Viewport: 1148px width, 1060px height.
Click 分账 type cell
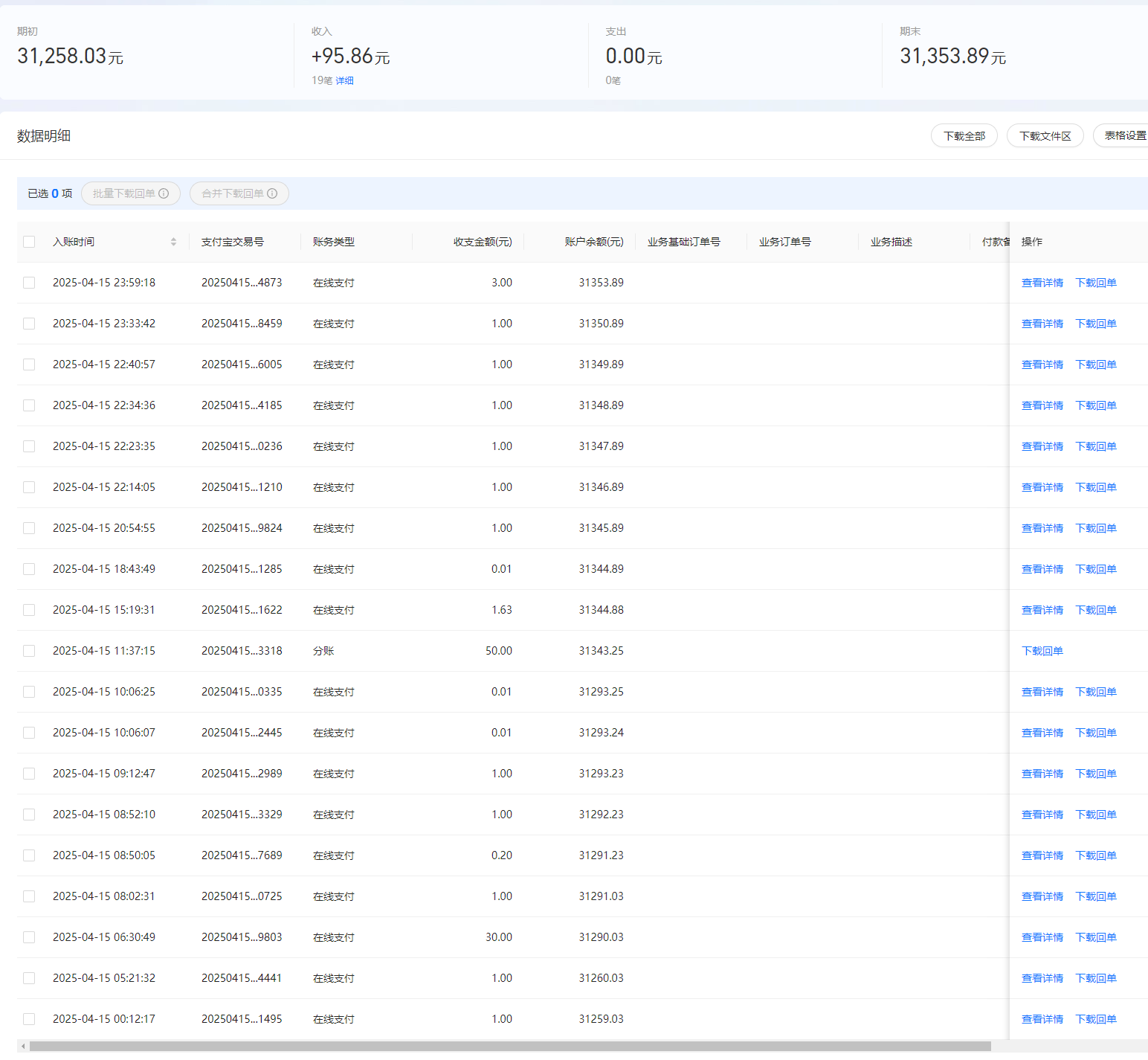pyautogui.click(x=323, y=651)
